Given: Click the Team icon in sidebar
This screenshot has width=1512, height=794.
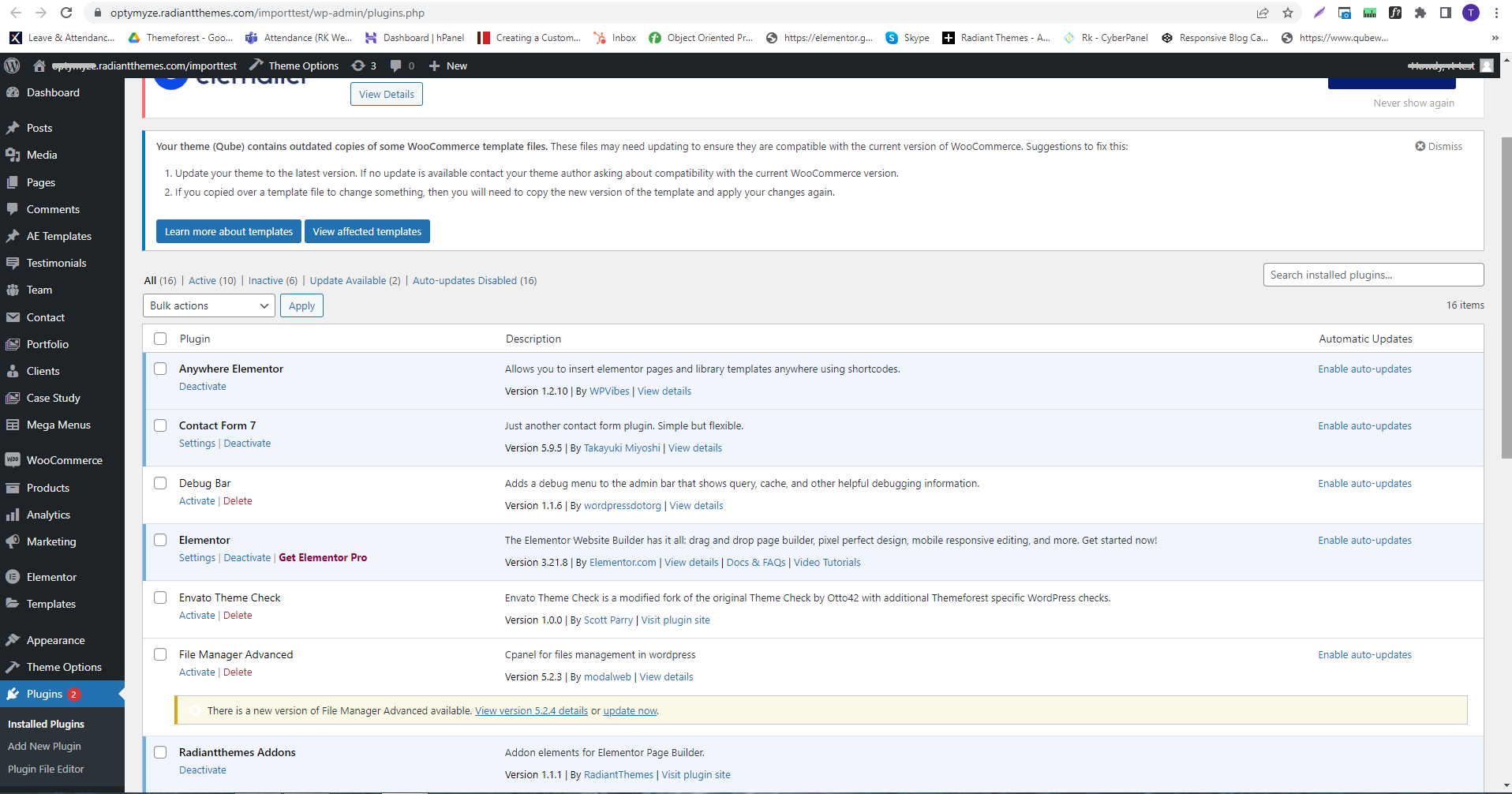Looking at the screenshot, I should coord(13,290).
